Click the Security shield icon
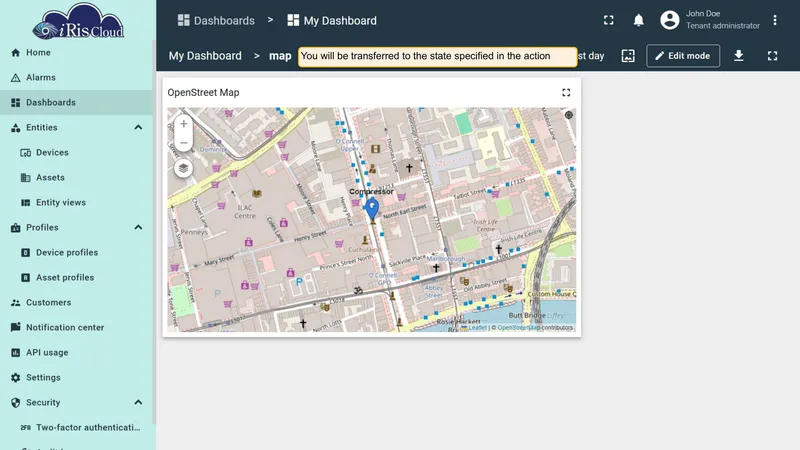The height and width of the screenshot is (450, 800). pos(16,403)
